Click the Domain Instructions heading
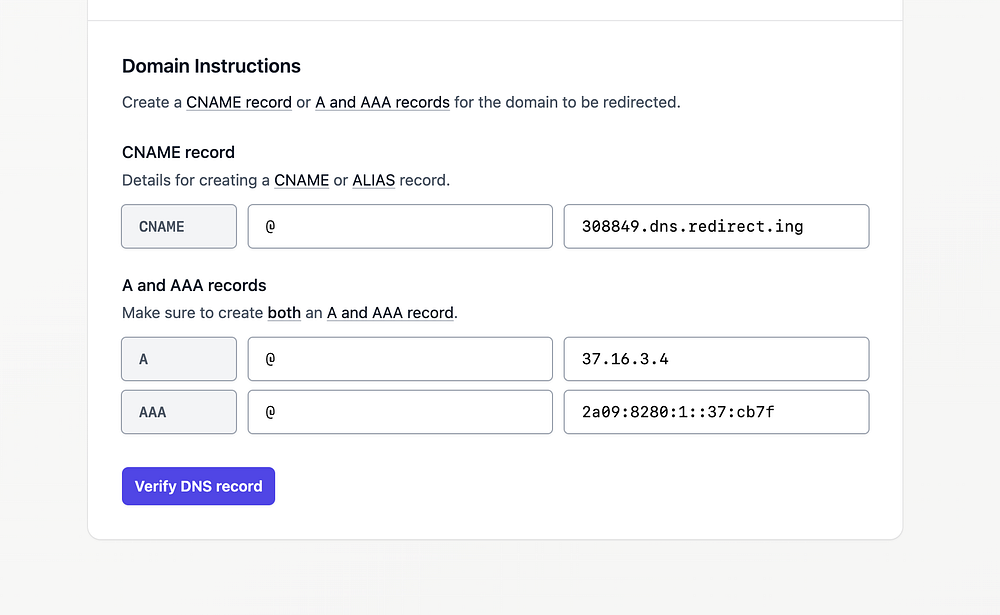This screenshot has width=1000, height=615. (x=211, y=66)
